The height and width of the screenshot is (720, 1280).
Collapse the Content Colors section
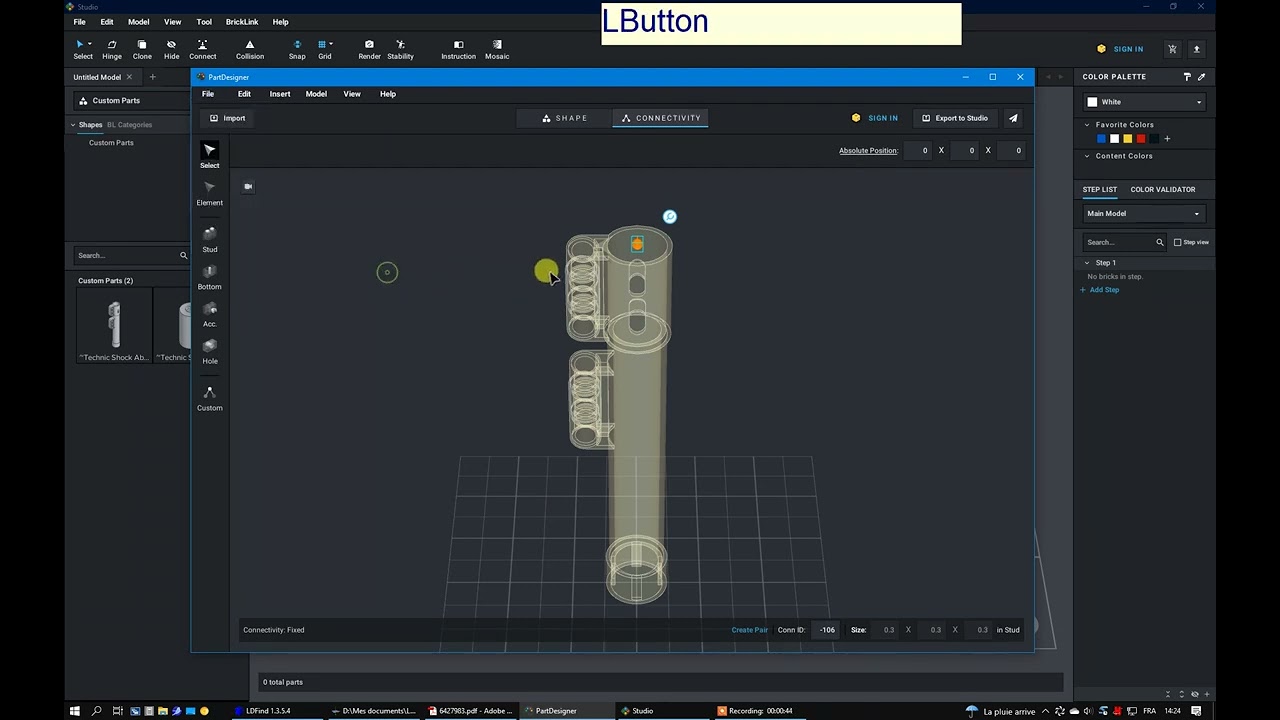1087,156
